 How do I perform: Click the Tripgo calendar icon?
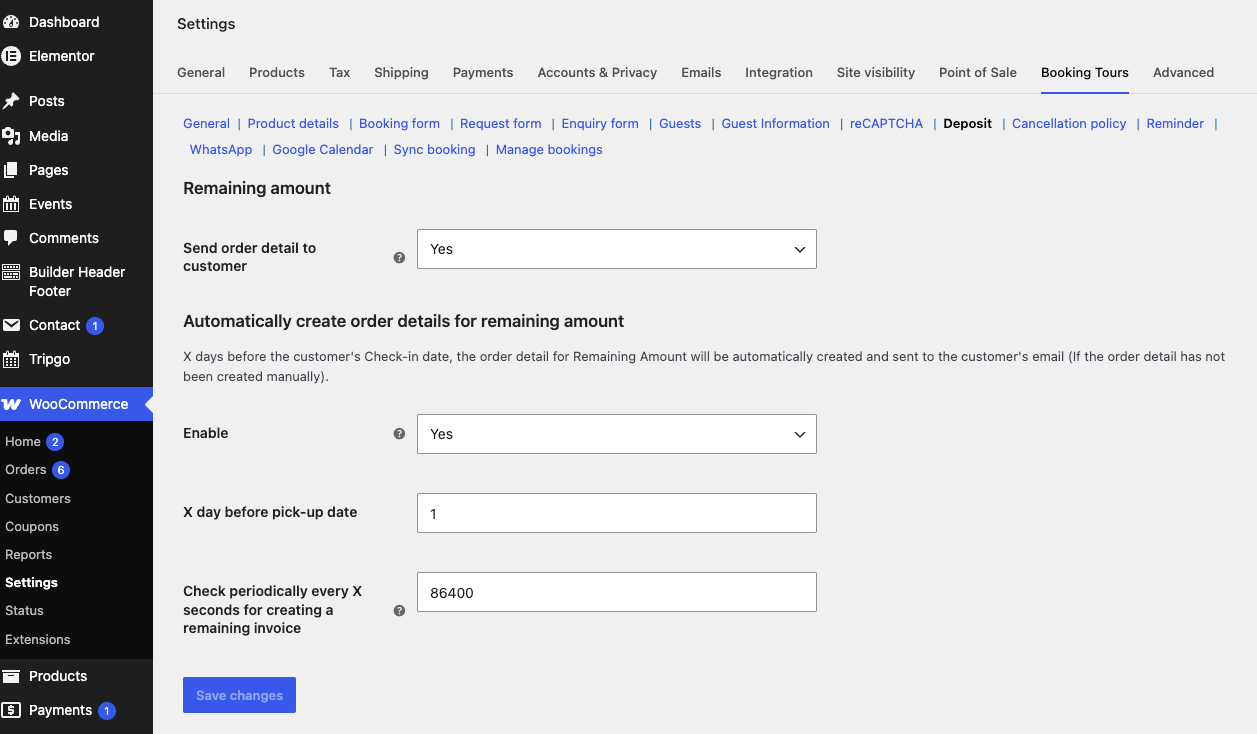(12, 359)
